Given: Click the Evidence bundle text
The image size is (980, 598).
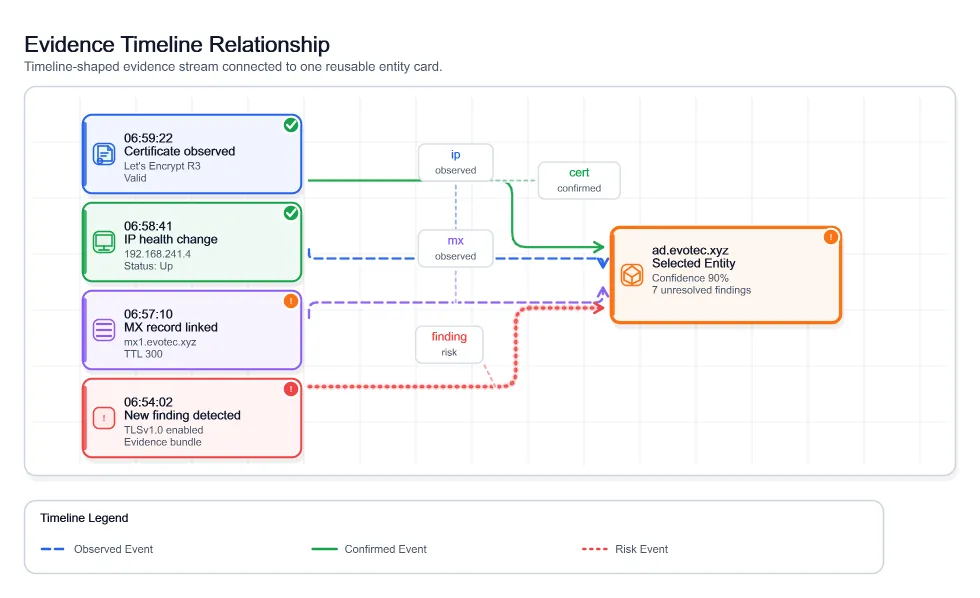Looking at the screenshot, I should tap(162, 442).
